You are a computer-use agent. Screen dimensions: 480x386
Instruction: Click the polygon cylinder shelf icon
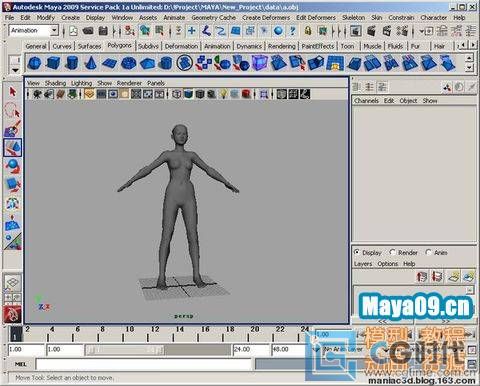(72, 63)
